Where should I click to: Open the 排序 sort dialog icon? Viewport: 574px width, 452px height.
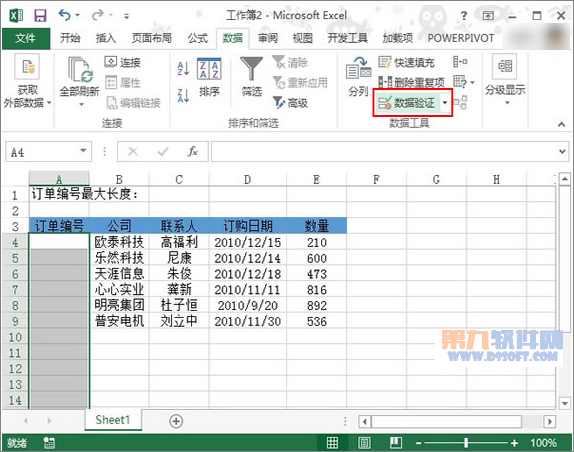[209, 68]
